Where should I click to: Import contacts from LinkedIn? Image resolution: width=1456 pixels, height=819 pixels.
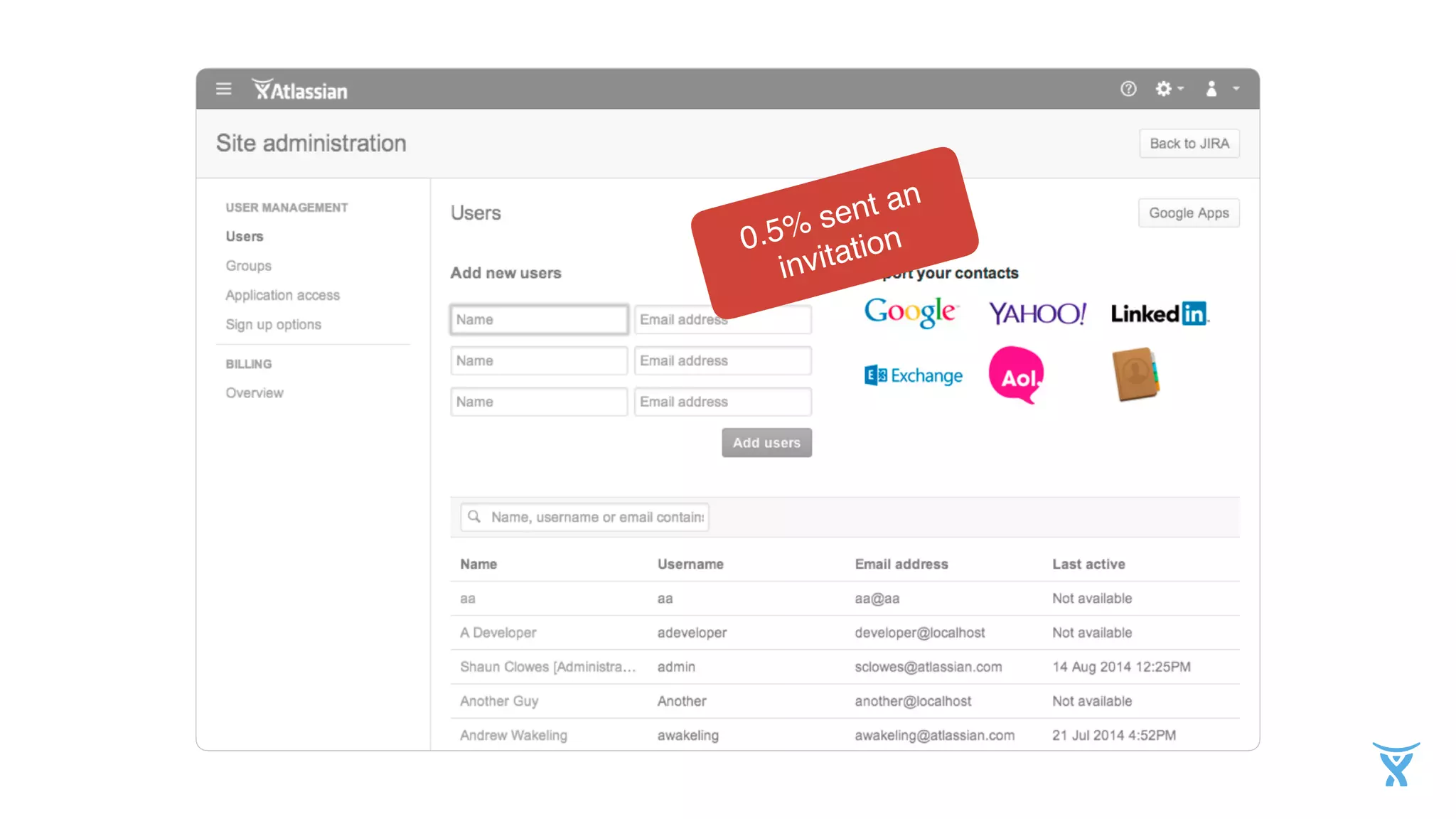(x=1160, y=314)
